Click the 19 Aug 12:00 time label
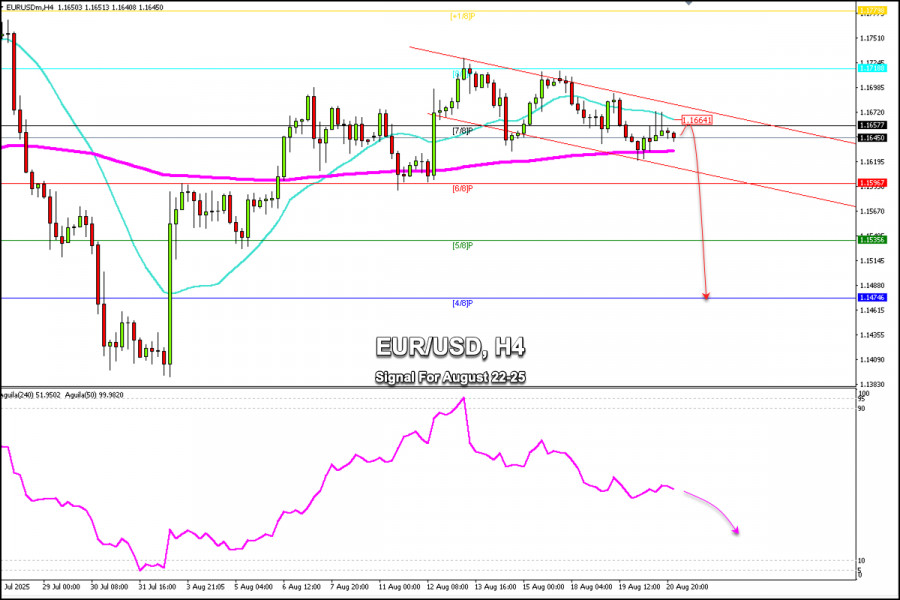The width and height of the screenshot is (900, 600). (639, 587)
